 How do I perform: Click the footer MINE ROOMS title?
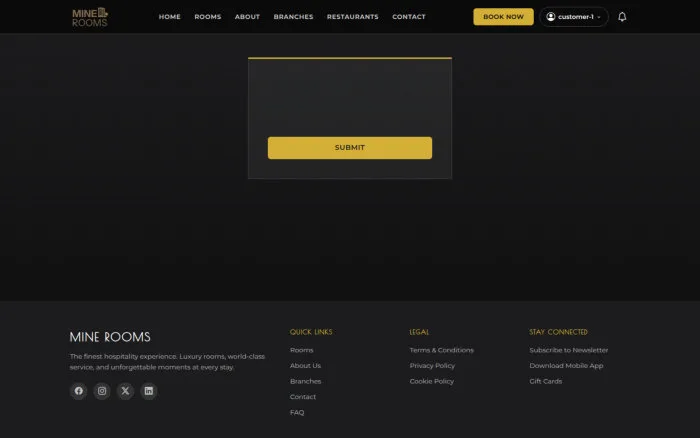[x=110, y=337]
